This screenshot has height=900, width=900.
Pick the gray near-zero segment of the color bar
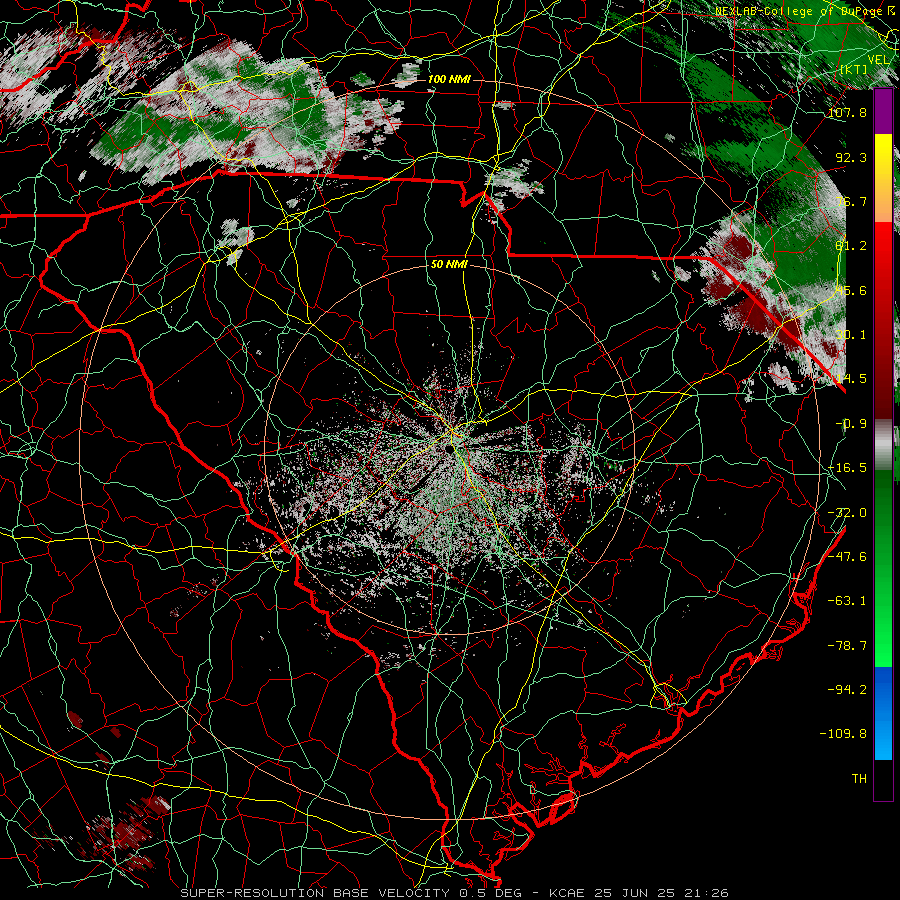(x=883, y=445)
